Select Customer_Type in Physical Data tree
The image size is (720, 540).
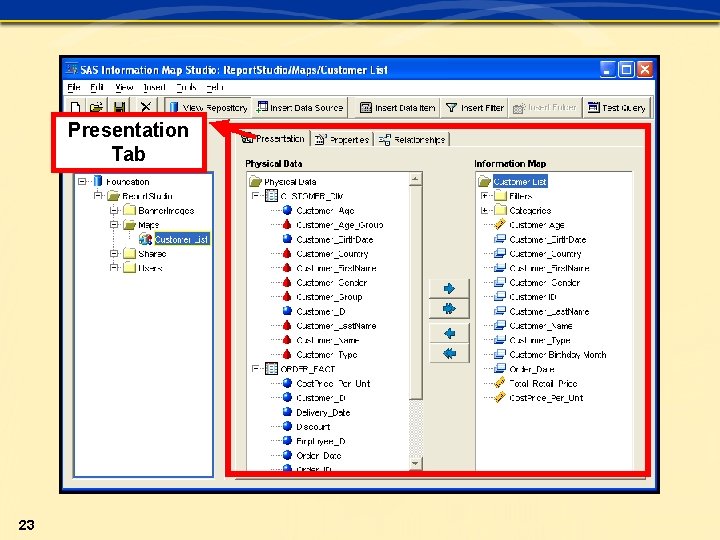click(x=326, y=354)
